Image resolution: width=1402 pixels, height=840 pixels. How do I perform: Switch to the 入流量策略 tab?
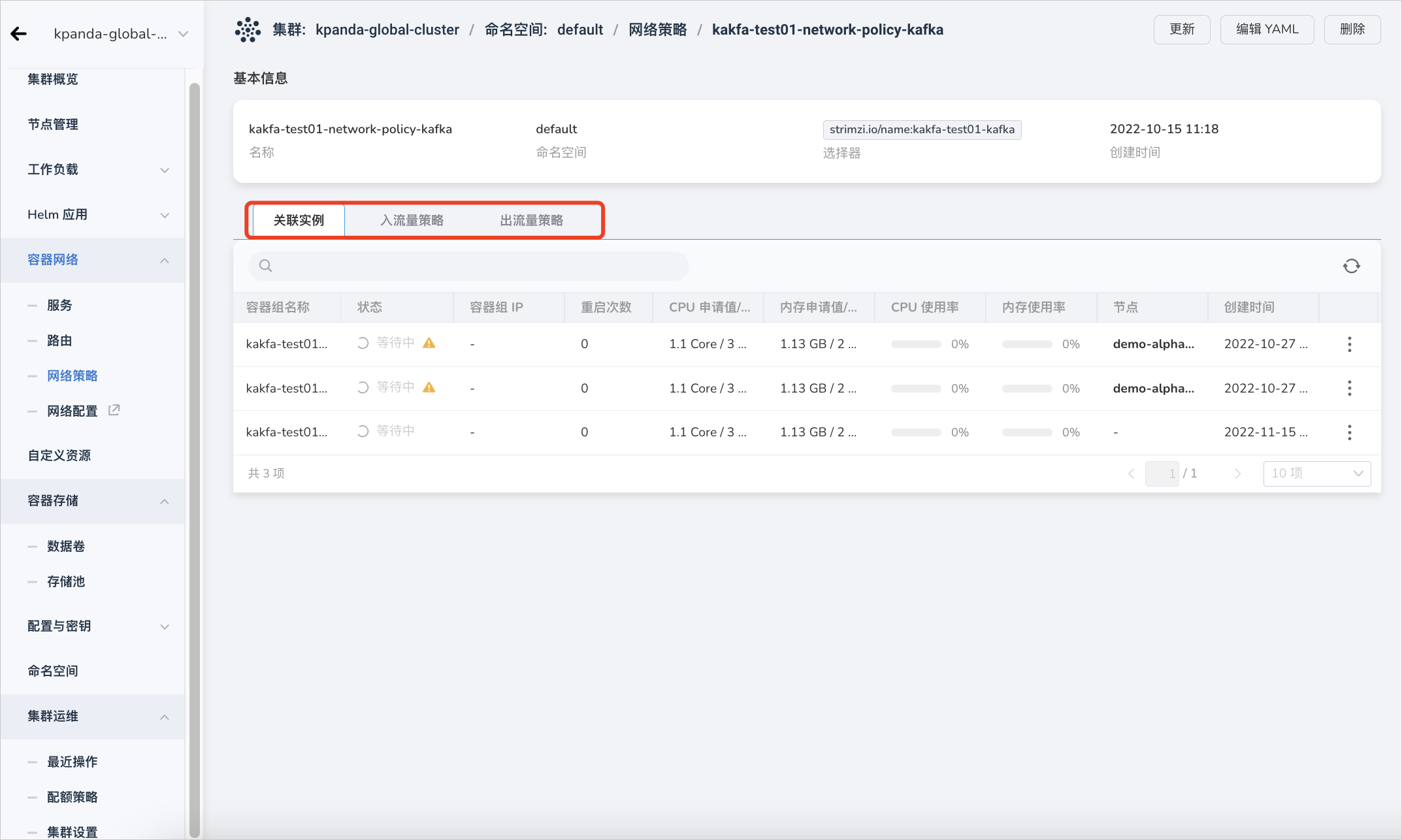point(412,220)
